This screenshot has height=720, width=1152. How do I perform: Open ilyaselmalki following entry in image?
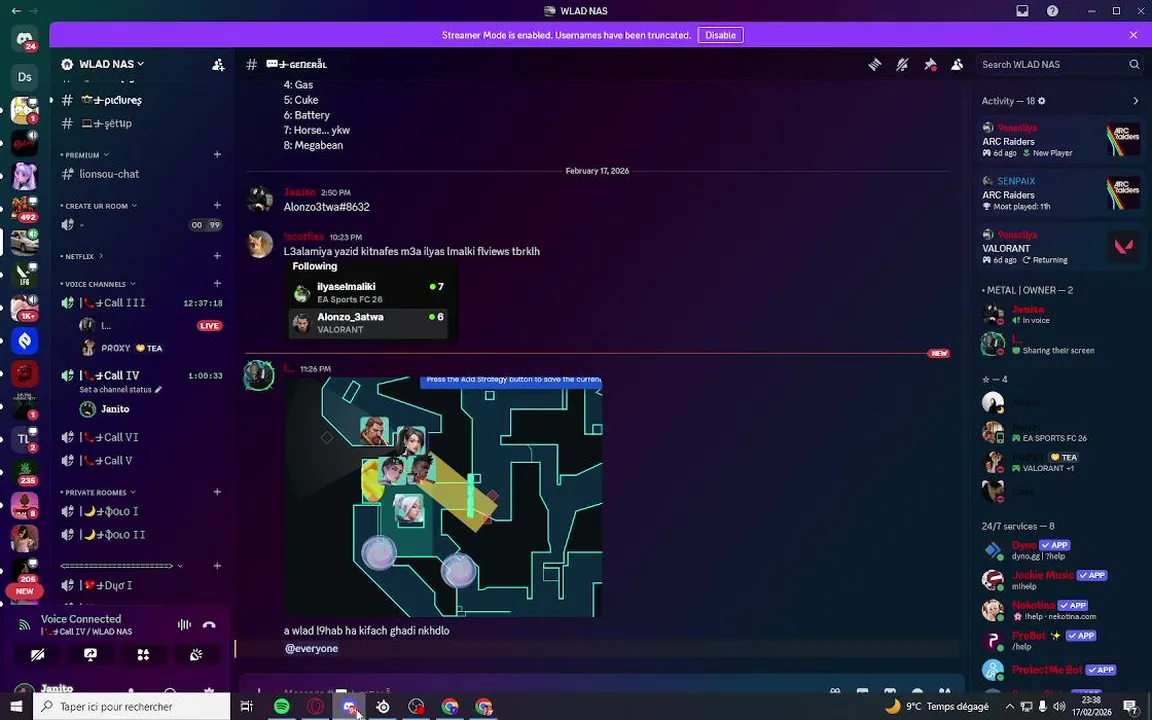368,292
